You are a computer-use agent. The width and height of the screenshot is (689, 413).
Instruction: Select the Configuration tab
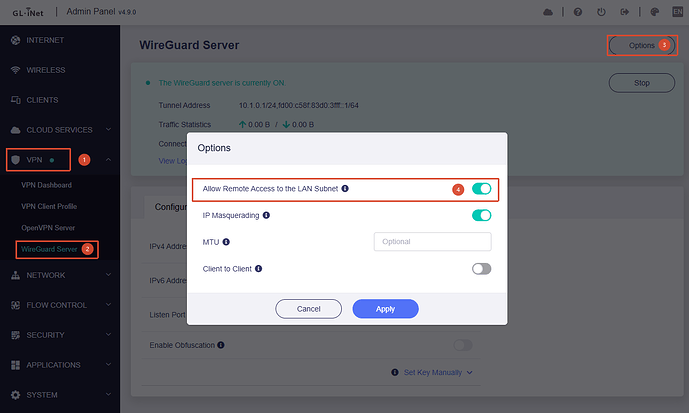(x=171, y=207)
